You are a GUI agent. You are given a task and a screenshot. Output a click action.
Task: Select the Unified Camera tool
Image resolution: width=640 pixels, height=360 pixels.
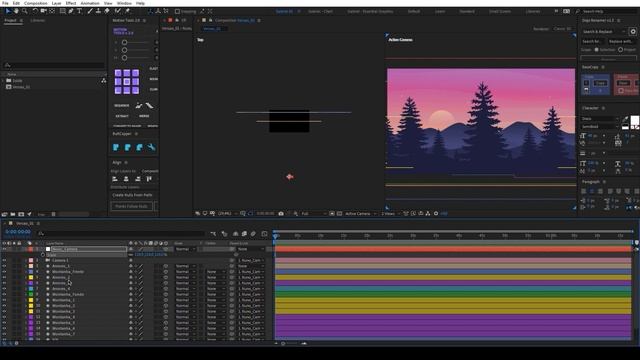click(x=43, y=11)
